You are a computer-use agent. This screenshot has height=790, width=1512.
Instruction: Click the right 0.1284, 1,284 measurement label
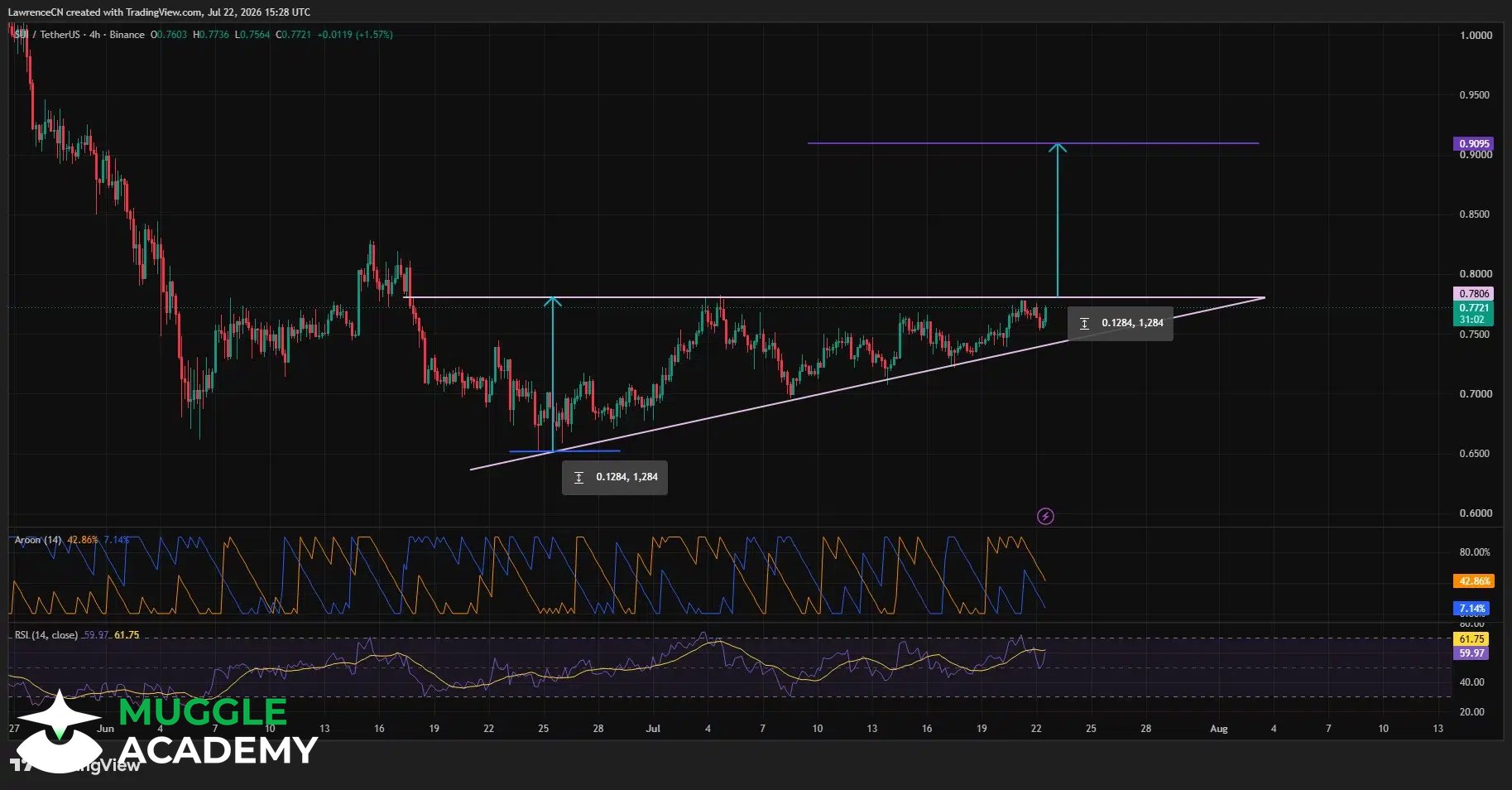tap(1121, 323)
